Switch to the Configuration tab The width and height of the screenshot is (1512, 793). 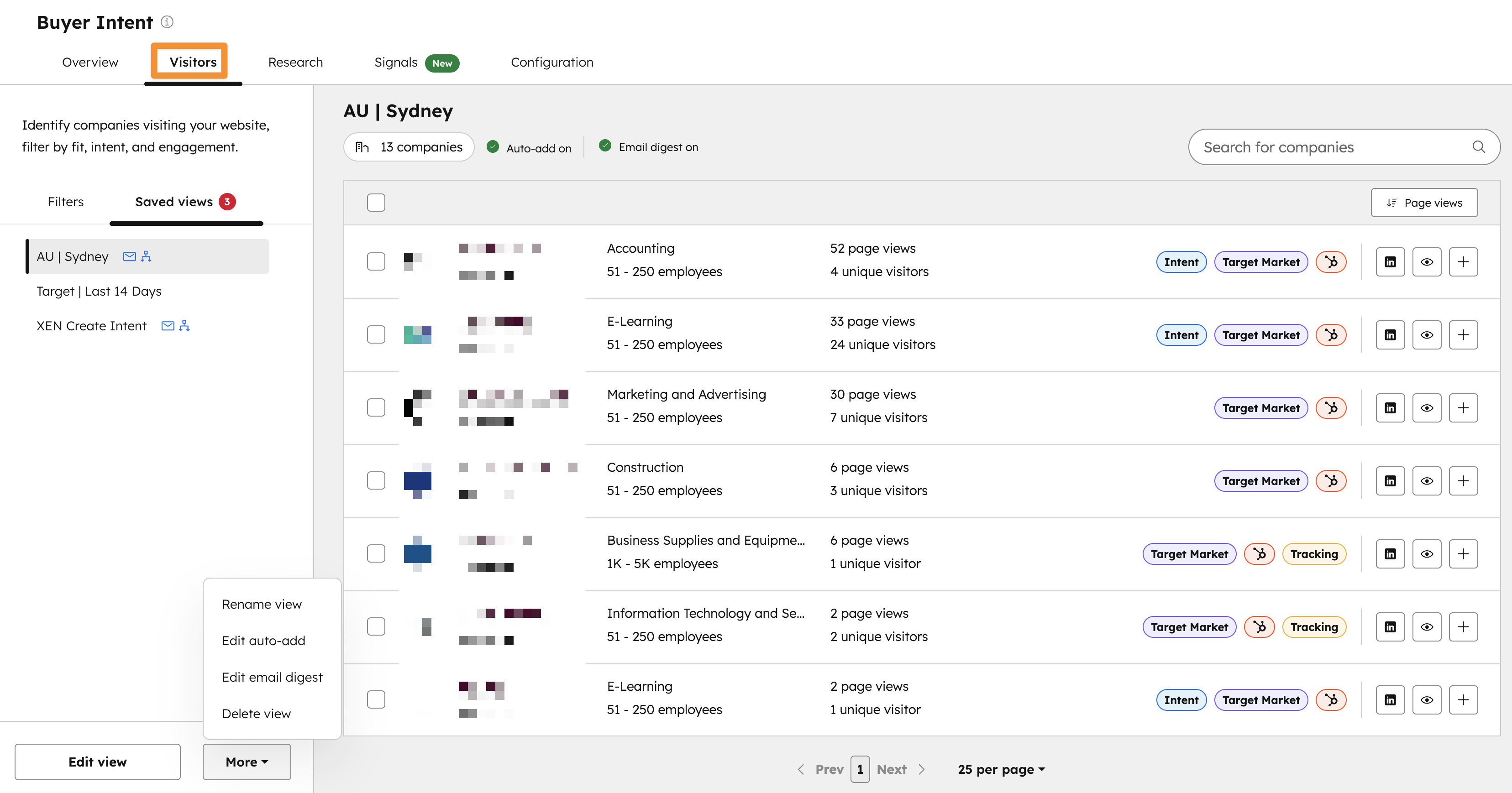(x=552, y=62)
